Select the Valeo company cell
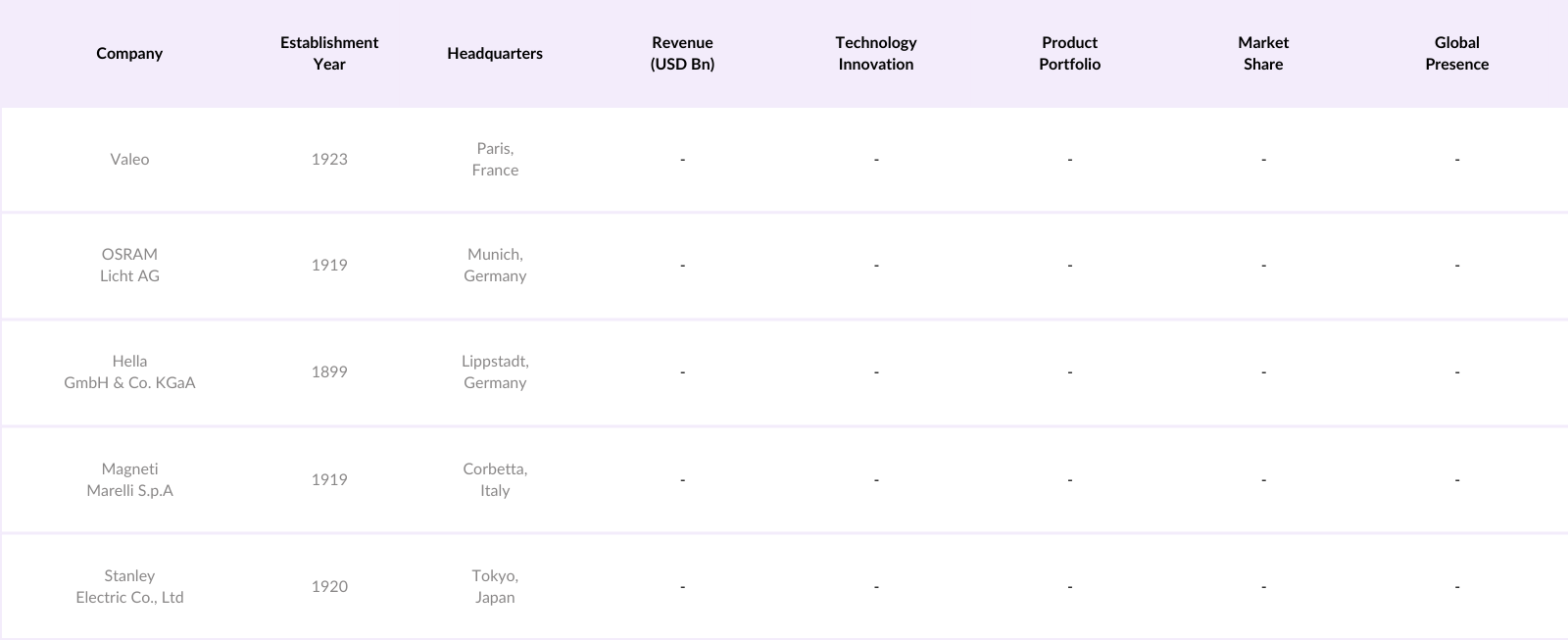The image size is (1568, 640). 129,159
